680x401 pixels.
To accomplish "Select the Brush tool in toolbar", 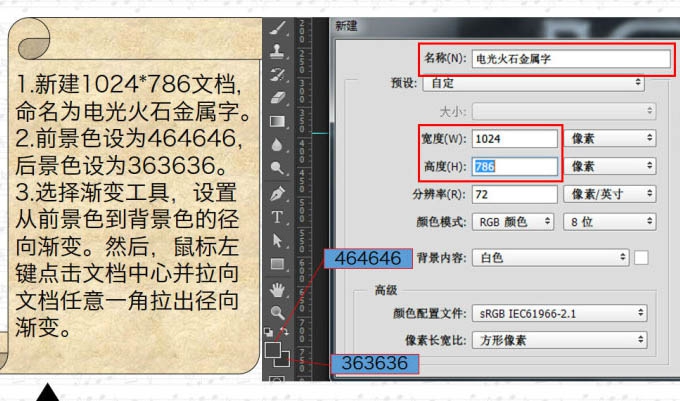I will pos(278,28).
